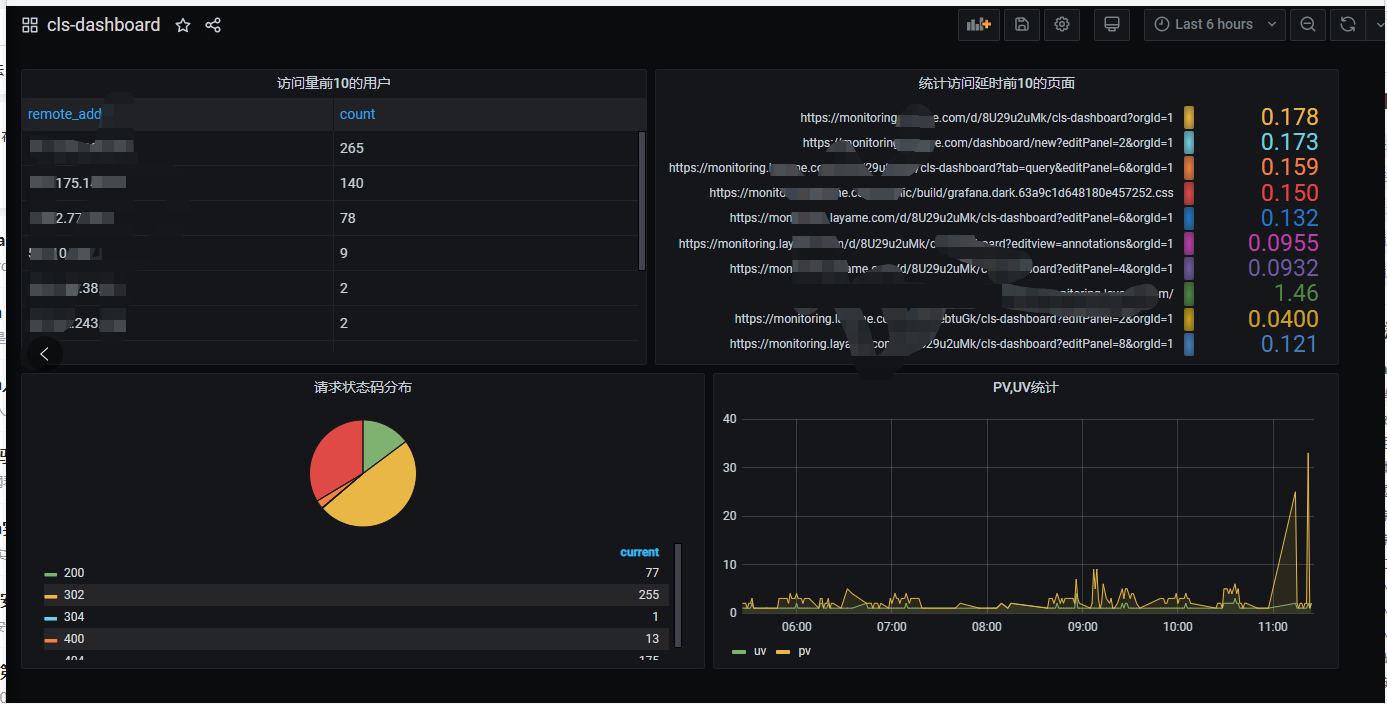Open the refresh interval dropdown arrow
The width and height of the screenshot is (1387, 704).
[x=1377, y=25]
